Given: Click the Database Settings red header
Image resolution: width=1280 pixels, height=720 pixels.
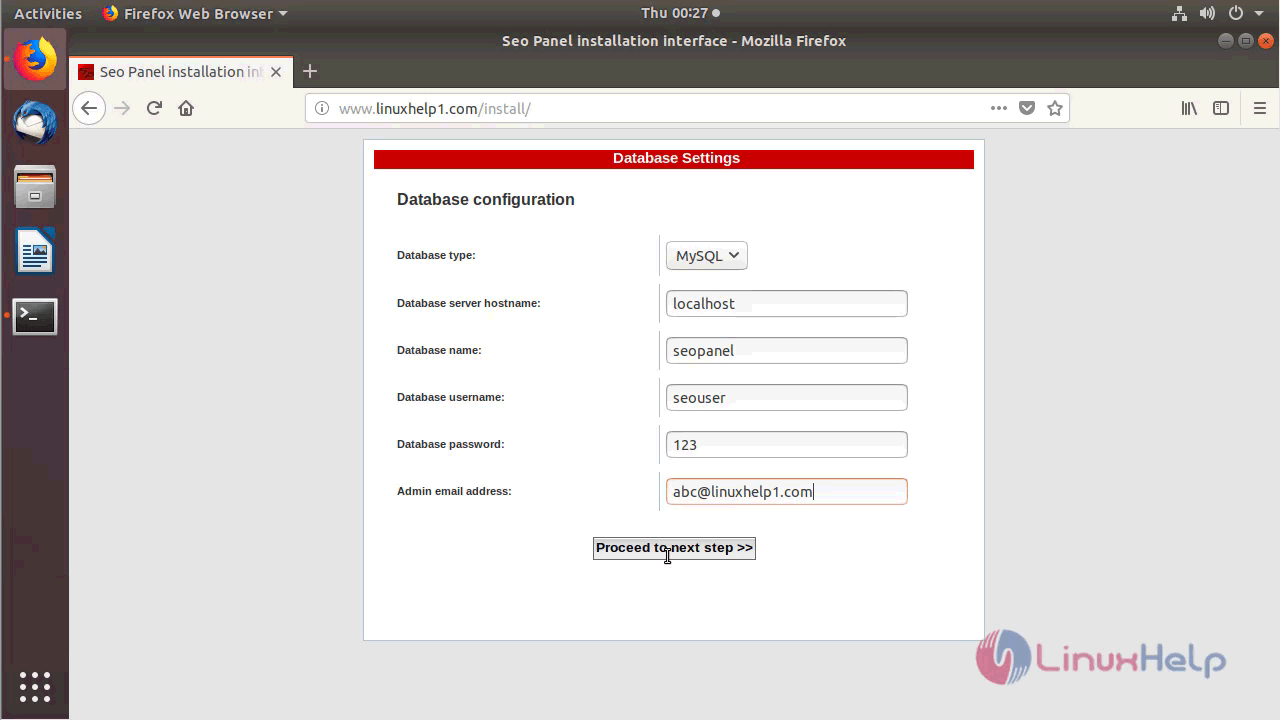Looking at the screenshot, I should click(674, 159).
